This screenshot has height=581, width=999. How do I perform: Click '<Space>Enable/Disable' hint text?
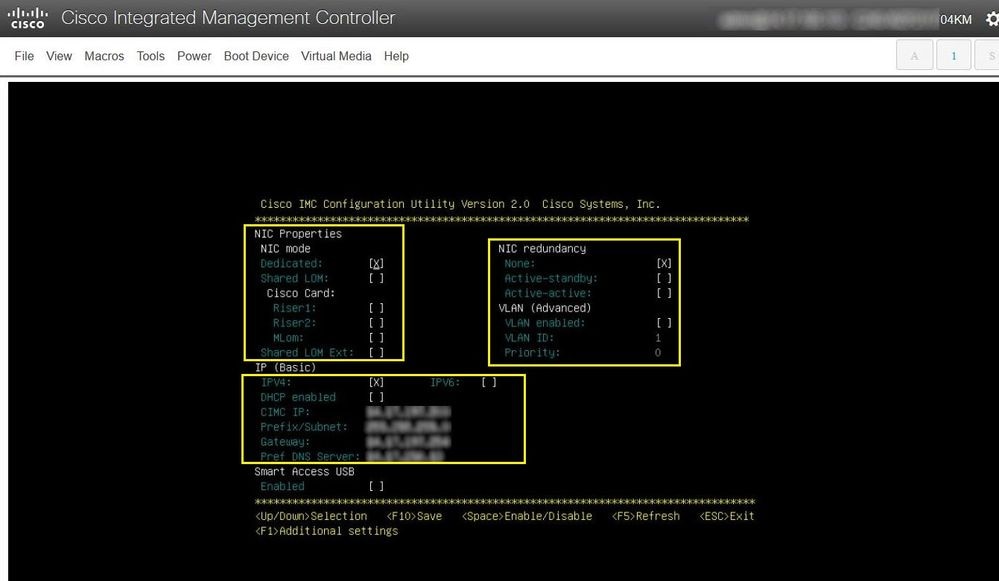tap(527, 516)
